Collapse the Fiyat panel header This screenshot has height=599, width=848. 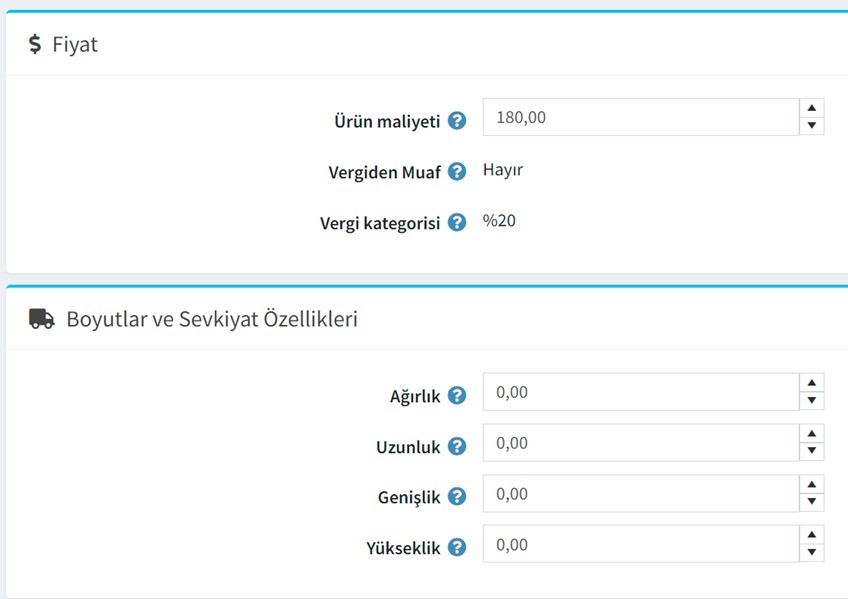click(x=427, y=44)
